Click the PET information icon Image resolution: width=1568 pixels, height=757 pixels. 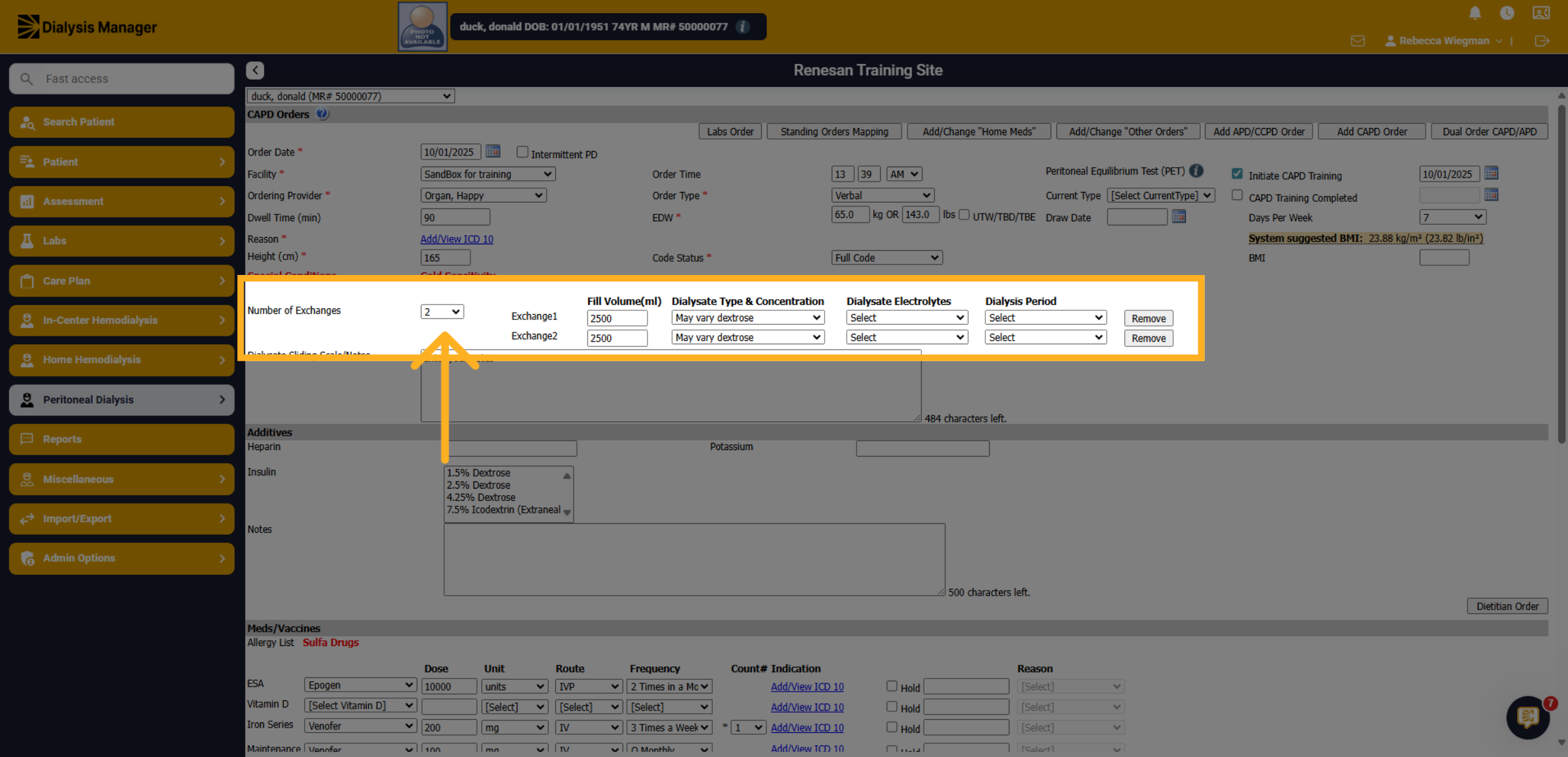point(1196,170)
